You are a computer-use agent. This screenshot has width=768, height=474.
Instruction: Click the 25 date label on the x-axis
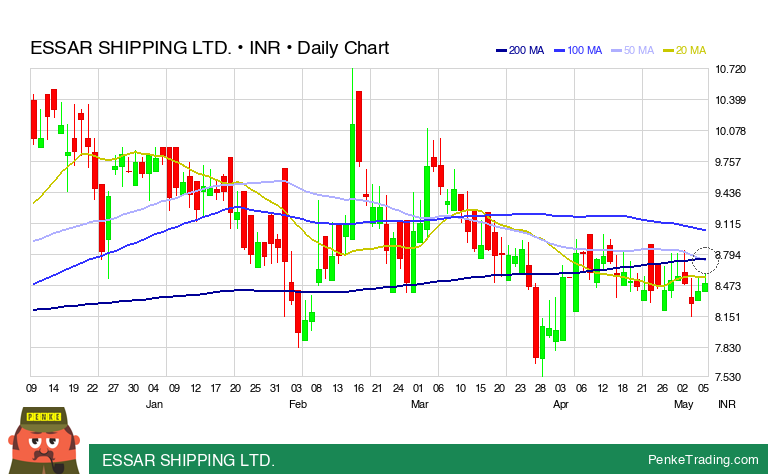pyautogui.click(x=255, y=388)
